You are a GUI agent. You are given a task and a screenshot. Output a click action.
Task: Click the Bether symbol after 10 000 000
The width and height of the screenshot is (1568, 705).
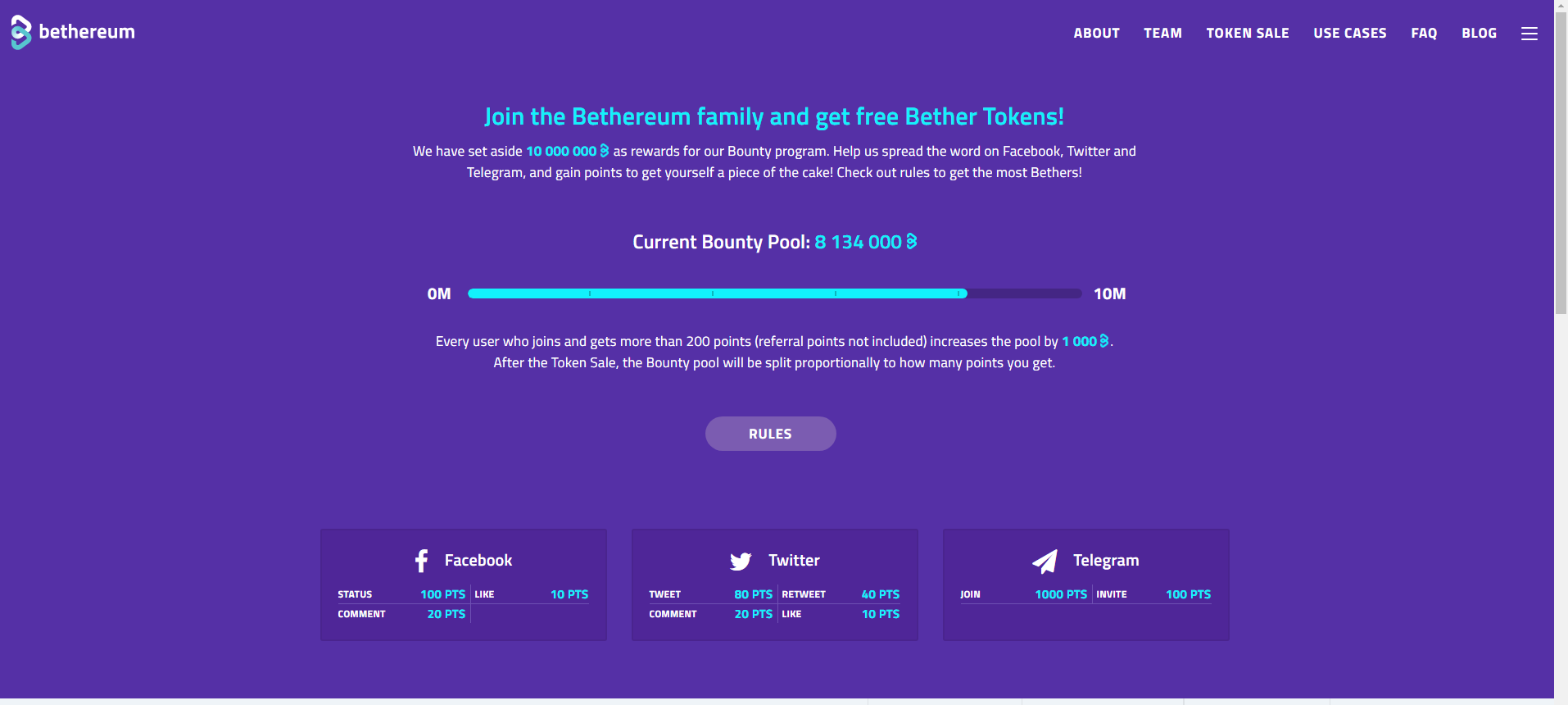pyautogui.click(x=605, y=151)
